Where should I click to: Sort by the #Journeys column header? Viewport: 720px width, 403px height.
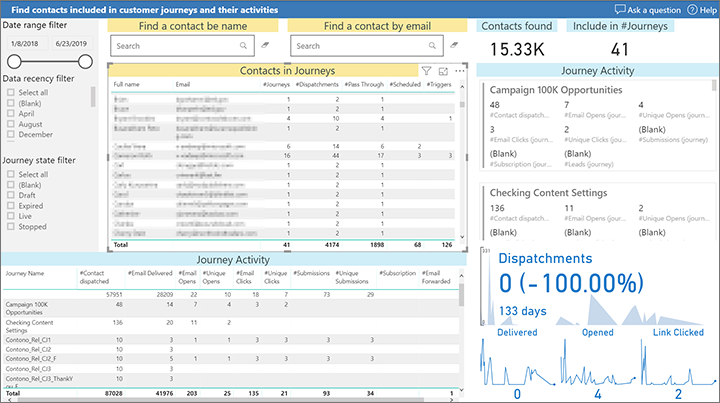click(x=276, y=84)
